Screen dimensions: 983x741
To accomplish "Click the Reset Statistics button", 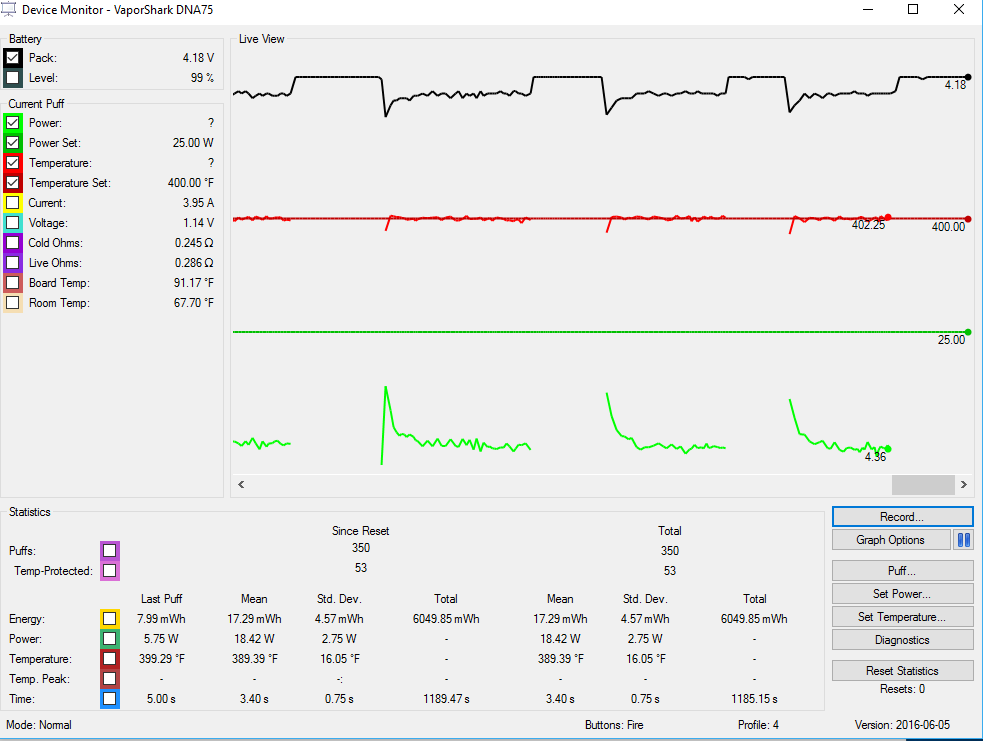I will click(902, 671).
